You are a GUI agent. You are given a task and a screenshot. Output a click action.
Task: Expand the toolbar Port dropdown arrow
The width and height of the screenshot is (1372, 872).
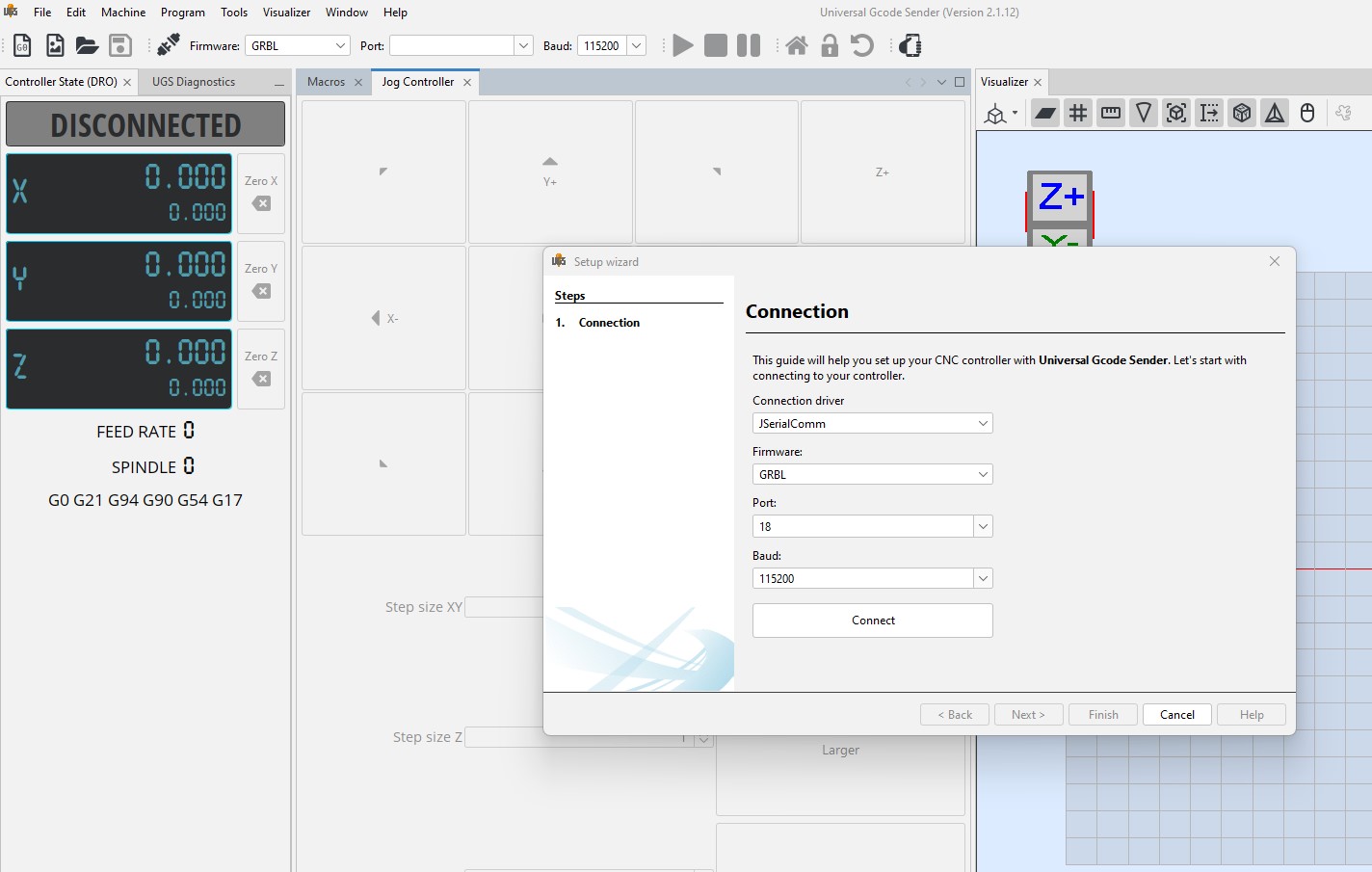point(523,45)
